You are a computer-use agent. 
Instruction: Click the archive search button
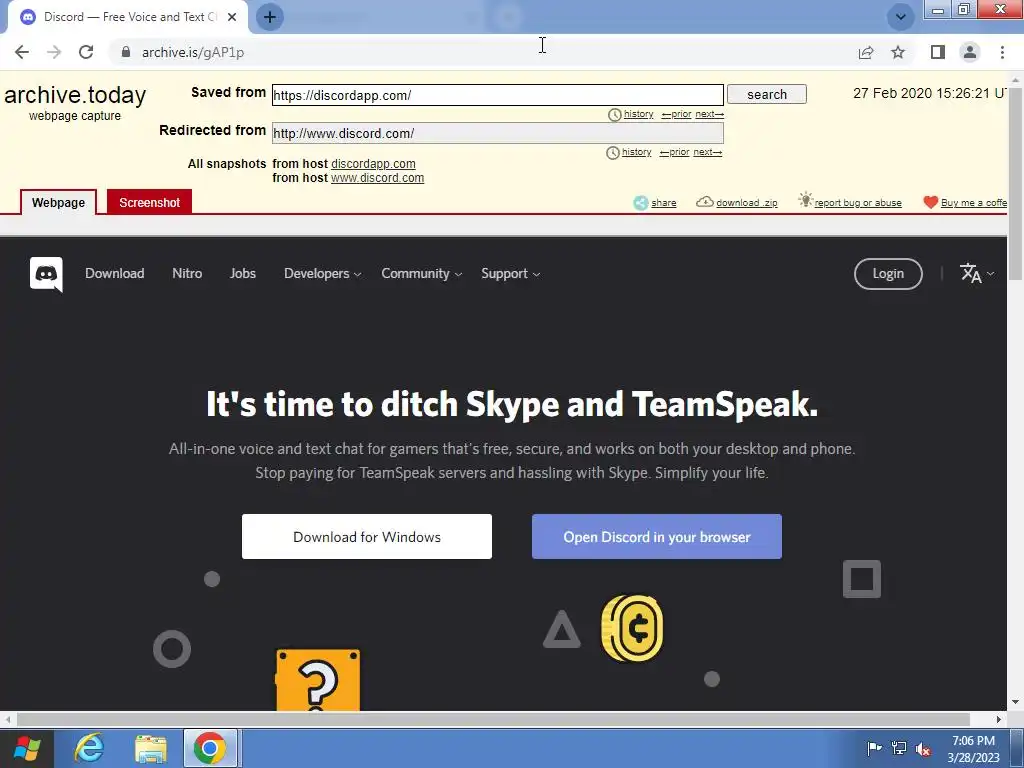[x=767, y=94]
